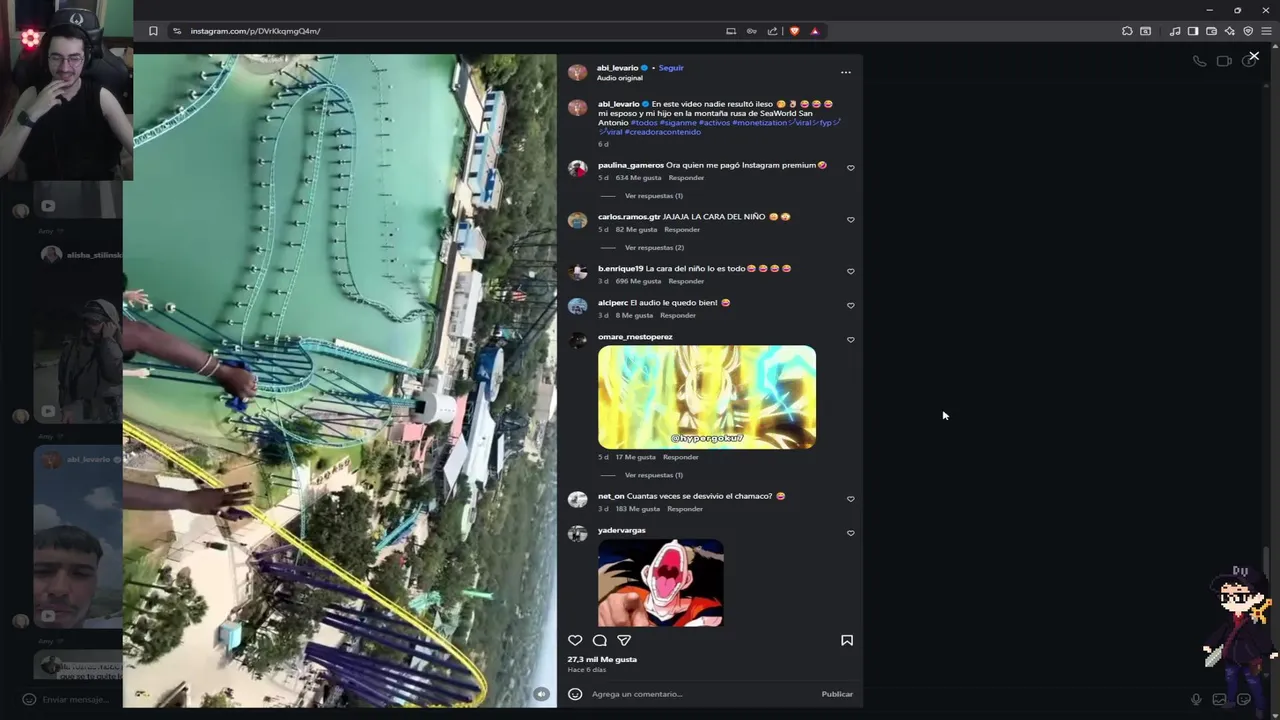This screenshot has height=720, width=1280.
Task: Open the Brave VPN shield icon
Action: pos(1248,31)
